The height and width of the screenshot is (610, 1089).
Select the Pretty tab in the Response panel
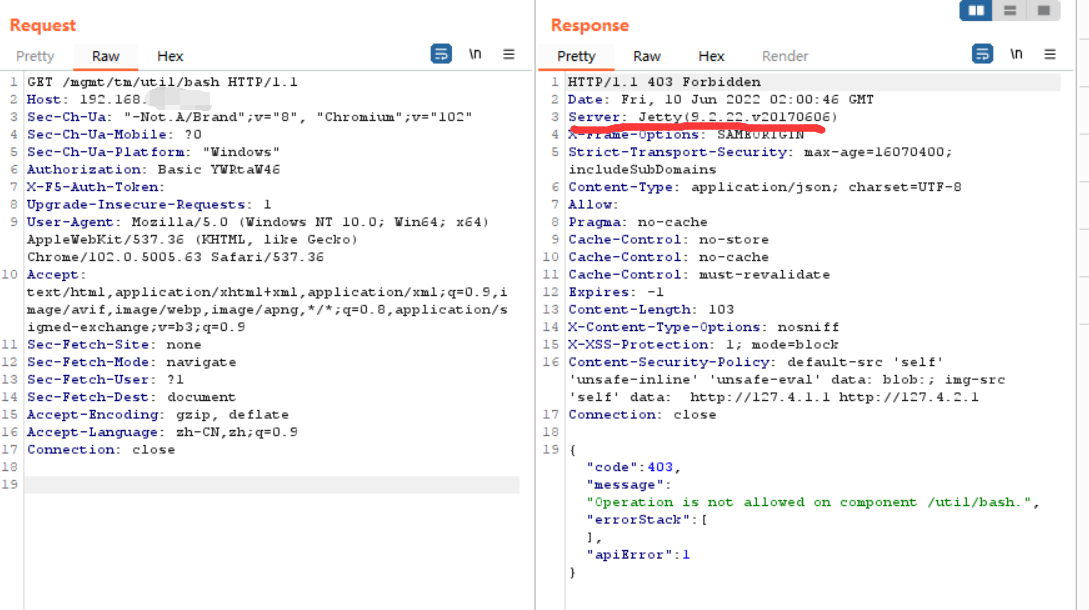point(576,56)
